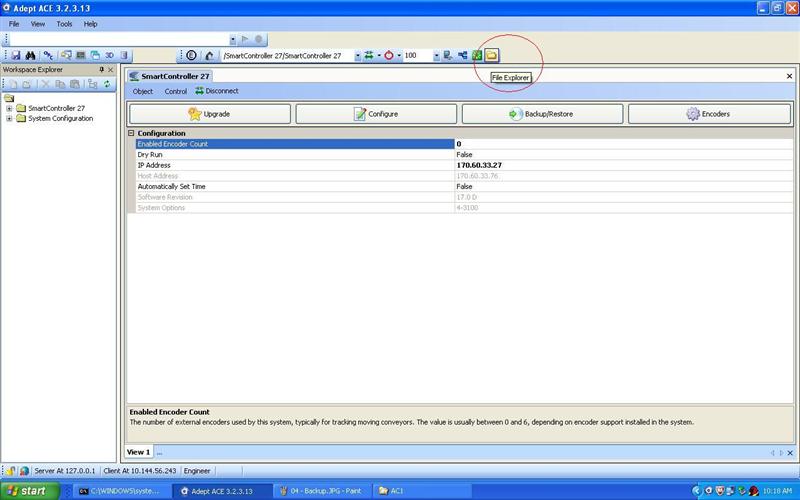Select System Configuration in workspace tree
Image resolution: width=800 pixels, height=500 pixels.
click(x=61, y=118)
